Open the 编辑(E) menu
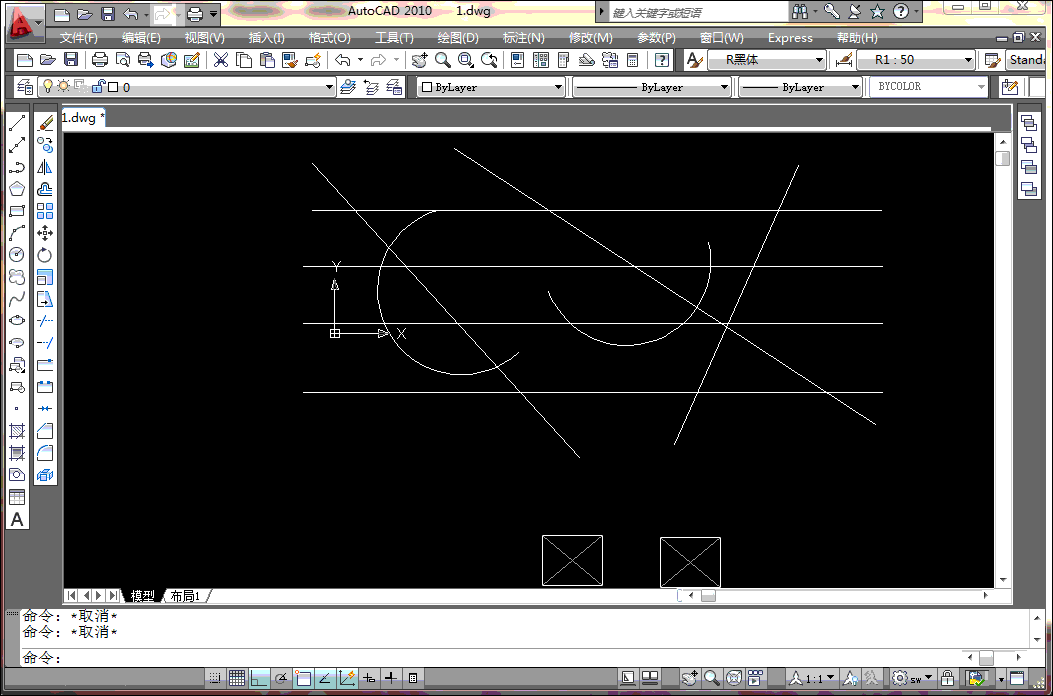This screenshot has height=696, width=1053. tap(141, 38)
